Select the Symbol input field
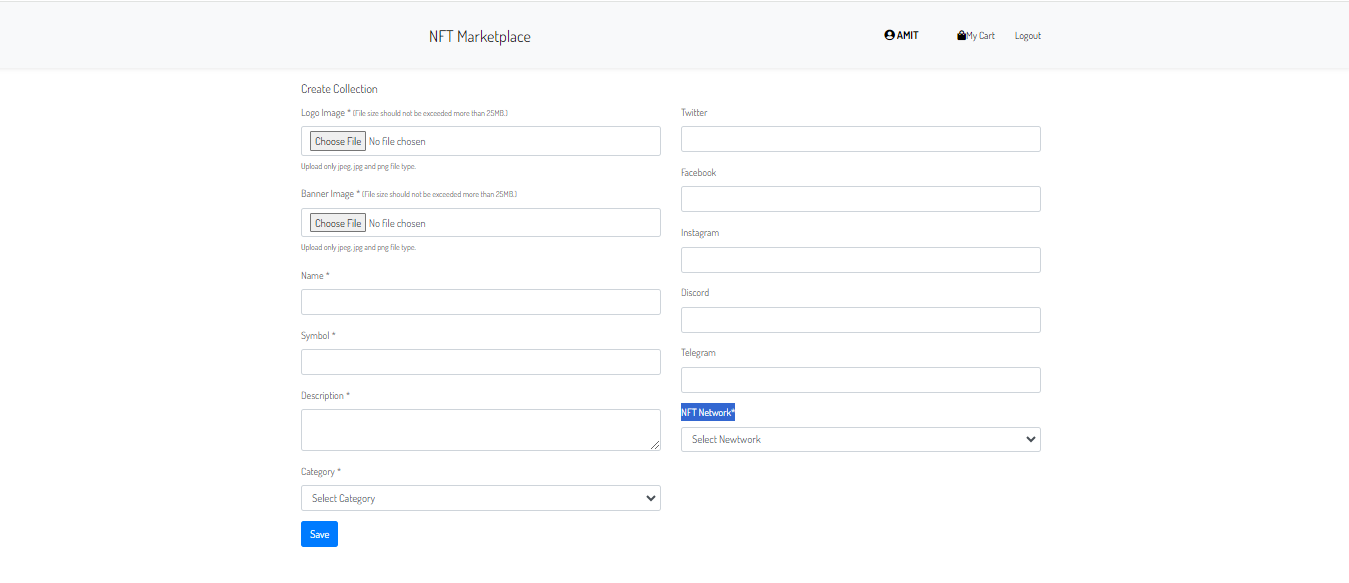Image resolution: width=1349 pixels, height=583 pixels. (x=481, y=361)
